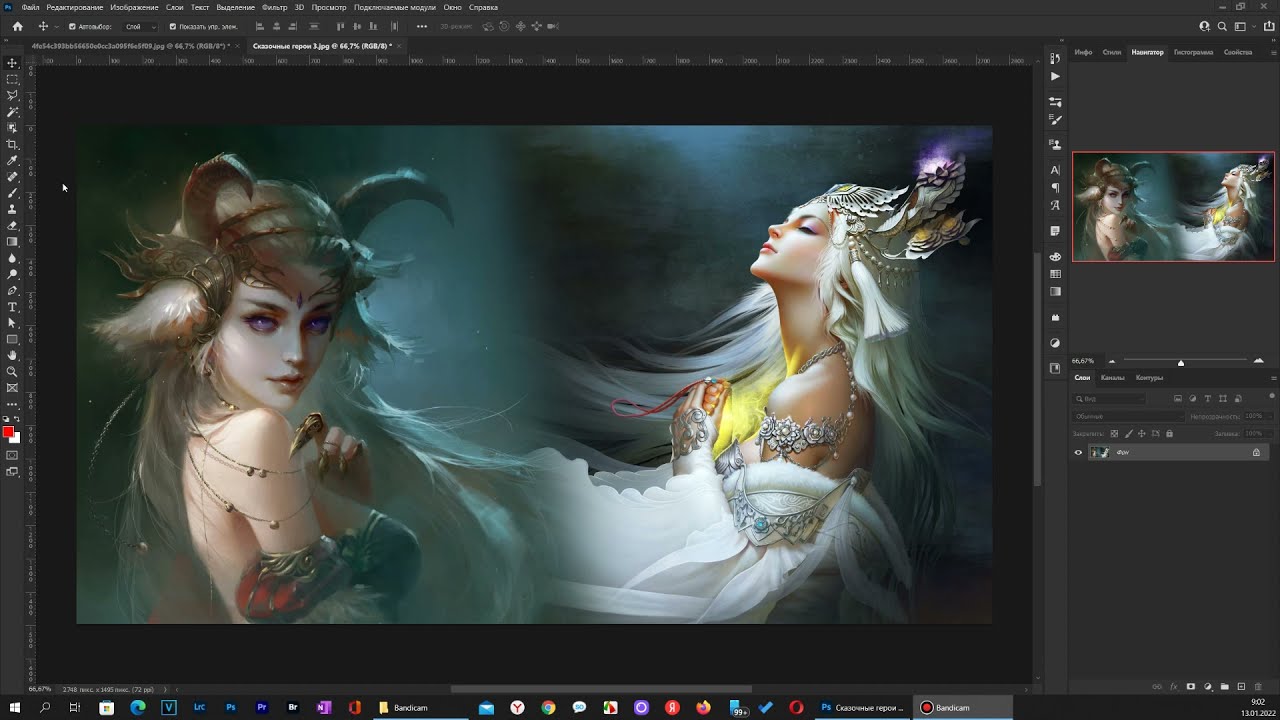Click the white background color swatch
The width and height of the screenshot is (1280, 720).
(16, 438)
